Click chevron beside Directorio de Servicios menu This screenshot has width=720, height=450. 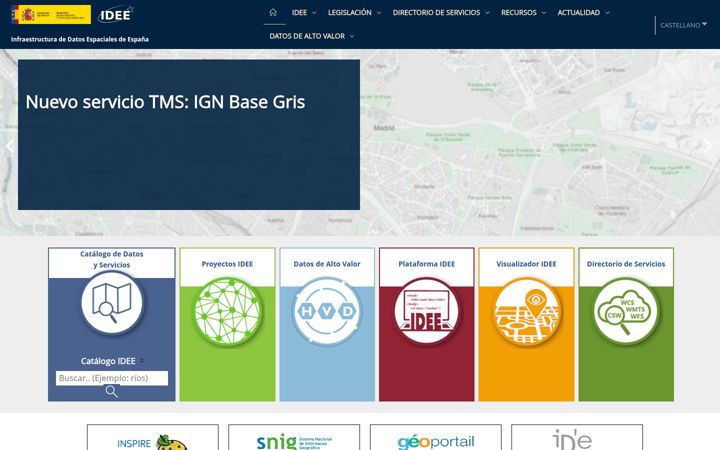pos(487,13)
